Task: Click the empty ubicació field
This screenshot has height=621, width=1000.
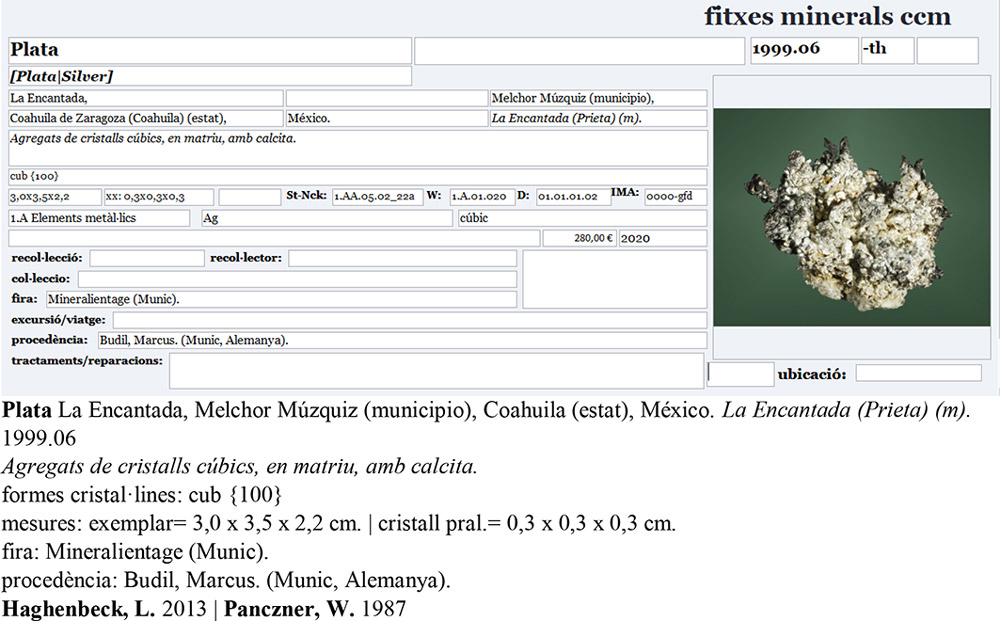Action: pyautogui.click(x=918, y=373)
